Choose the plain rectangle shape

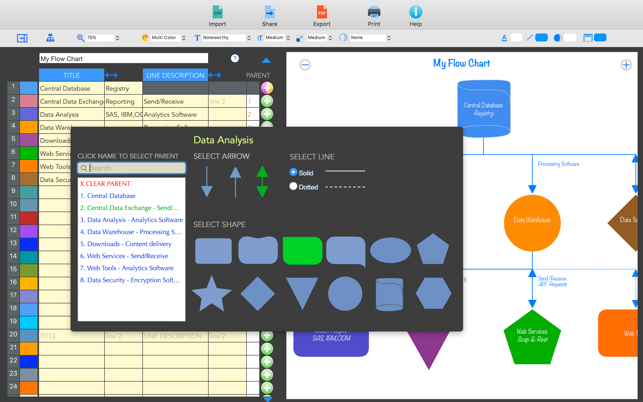(x=213, y=251)
